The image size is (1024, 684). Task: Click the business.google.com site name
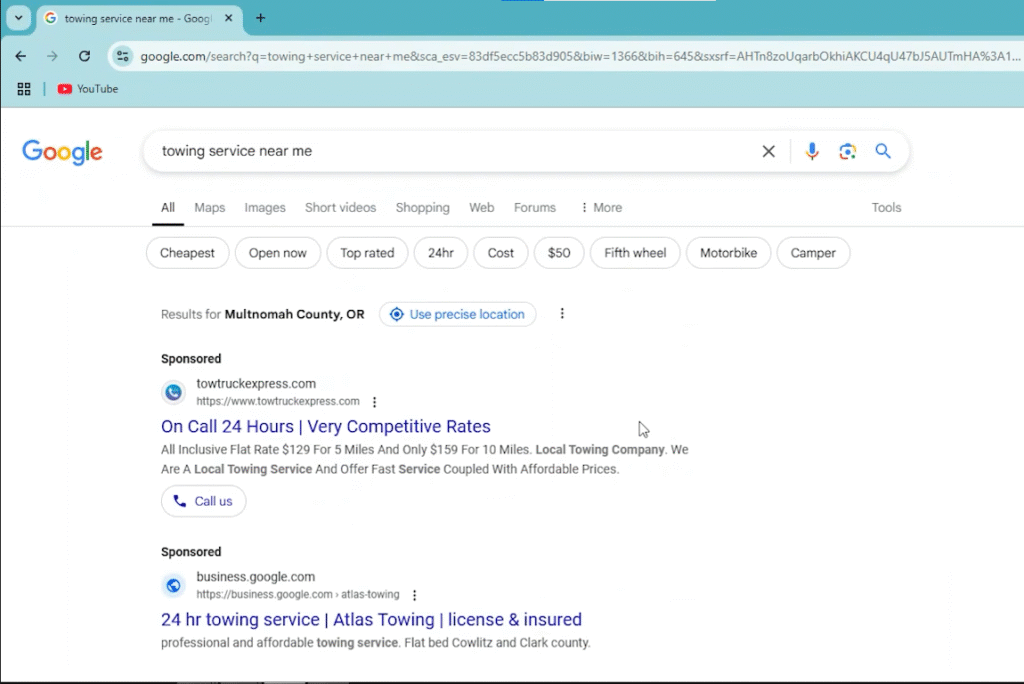click(x=255, y=577)
